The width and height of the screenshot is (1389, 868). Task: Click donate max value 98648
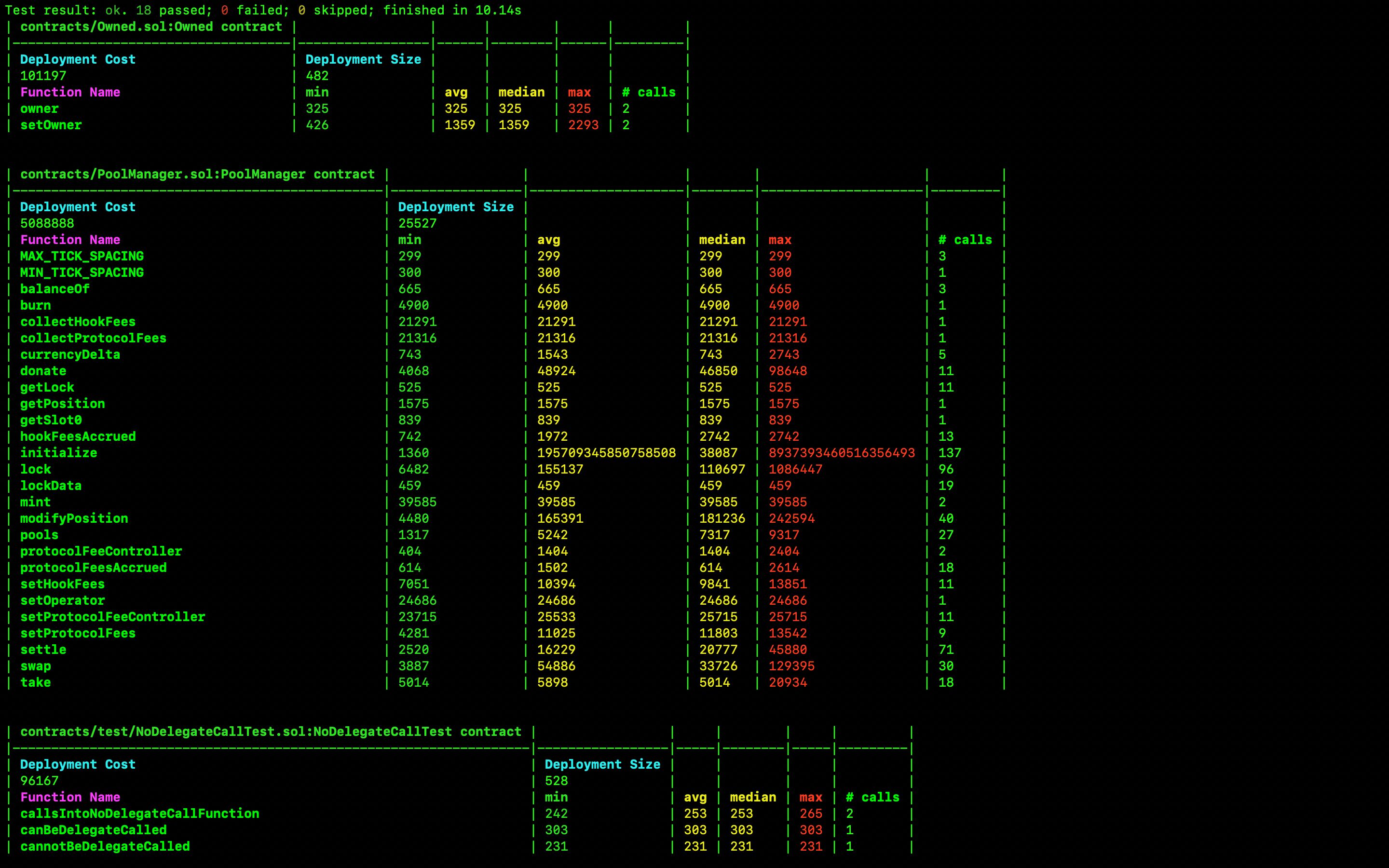pyautogui.click(x=788, y=371)
